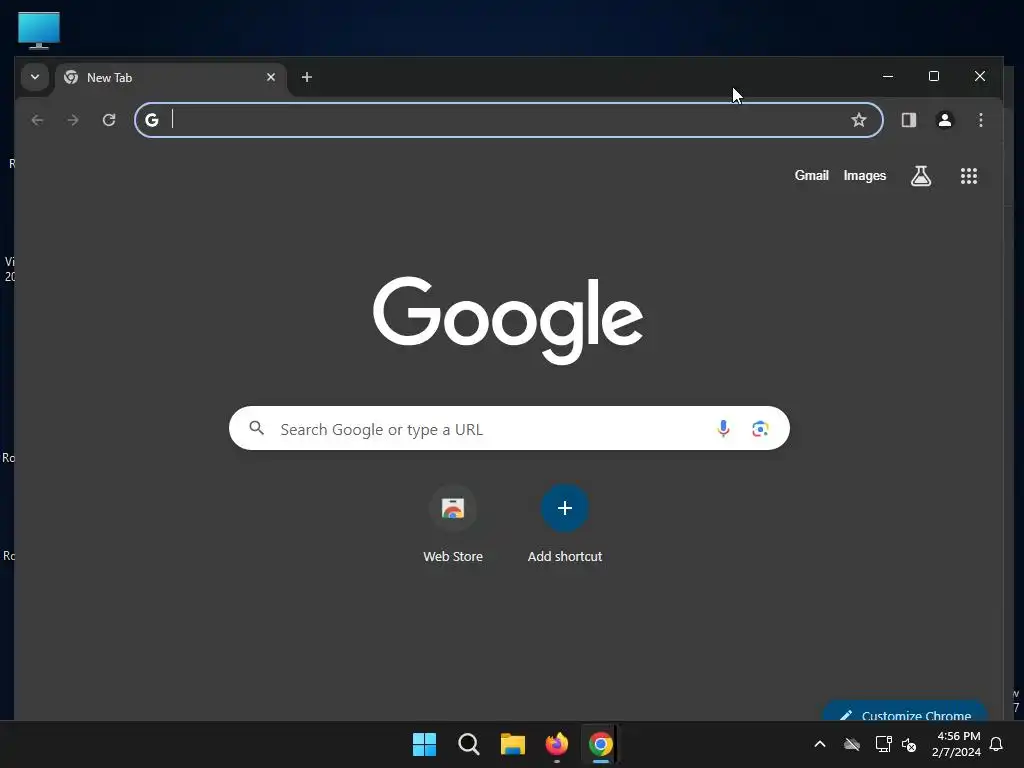Search by image with Google Lens
Viewport: 1024px width, 768px height.
pyautogui.click(x=760, y=428)
